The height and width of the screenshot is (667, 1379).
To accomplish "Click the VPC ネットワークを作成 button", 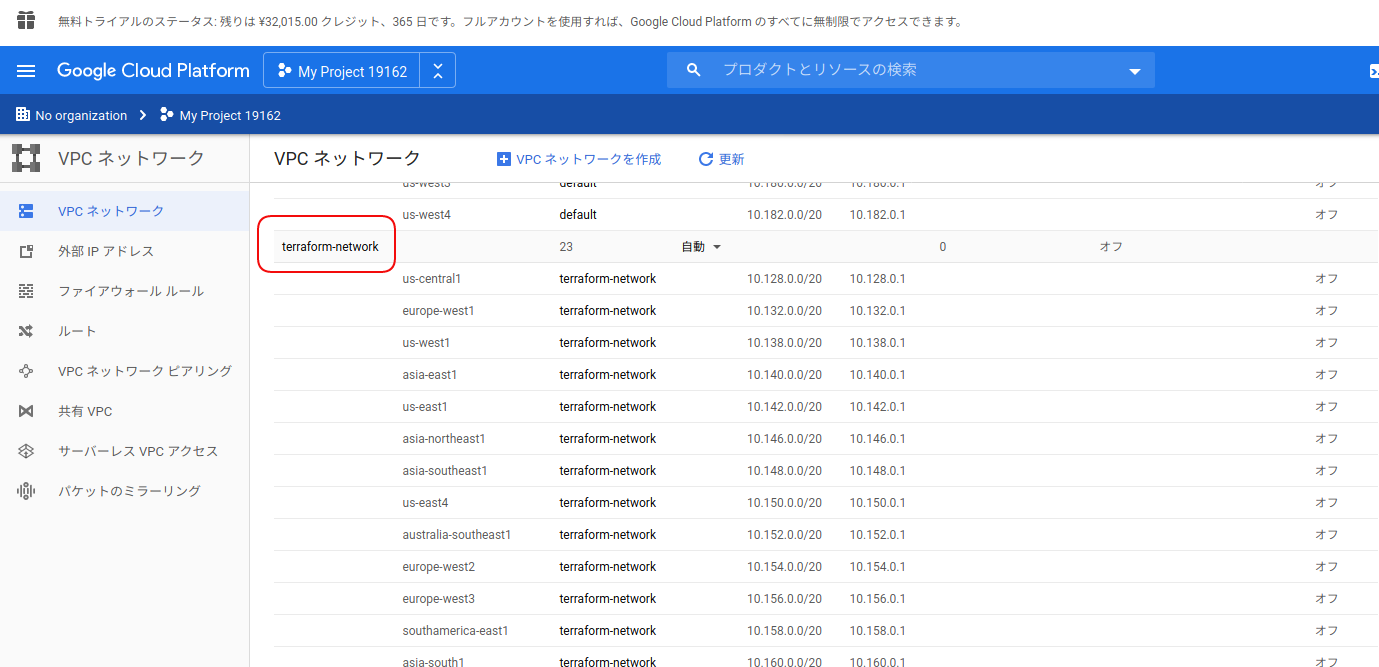I will [578, 158].
